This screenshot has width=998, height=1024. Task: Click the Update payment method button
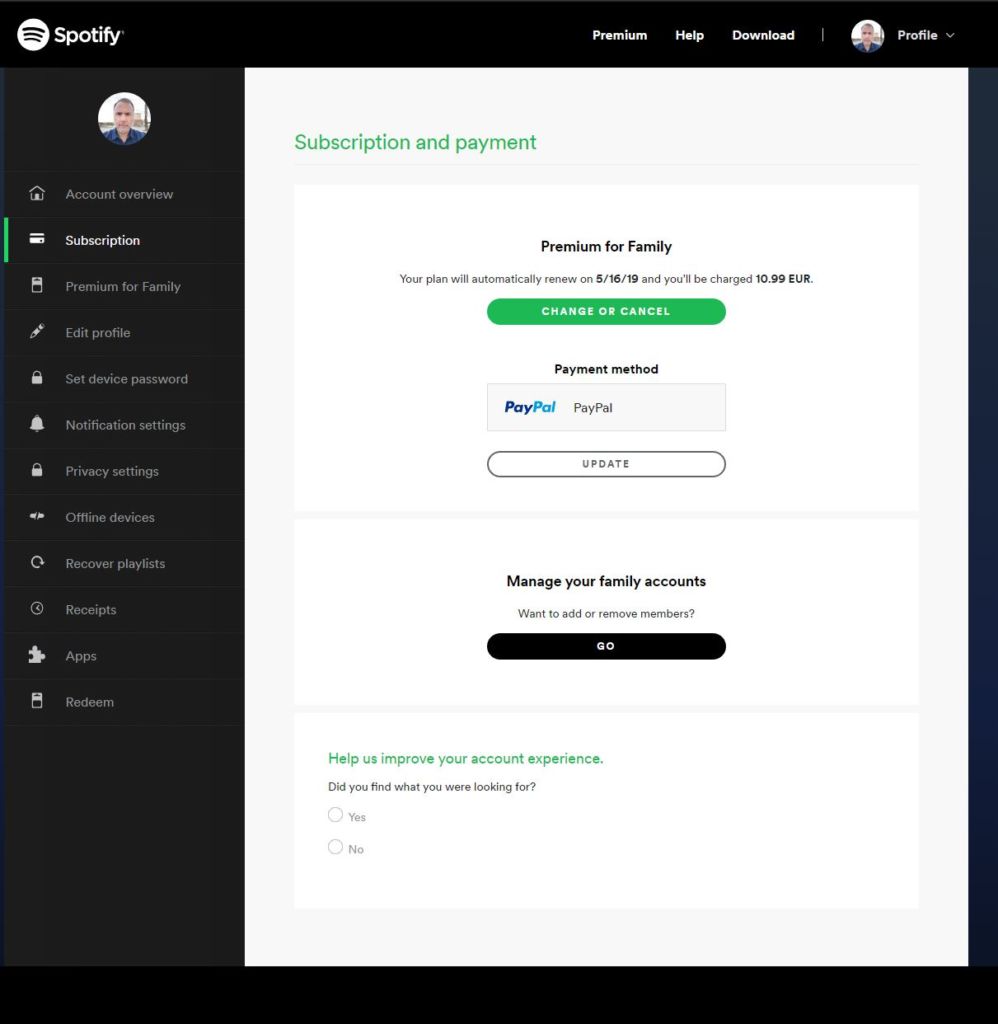click(606, 464)
